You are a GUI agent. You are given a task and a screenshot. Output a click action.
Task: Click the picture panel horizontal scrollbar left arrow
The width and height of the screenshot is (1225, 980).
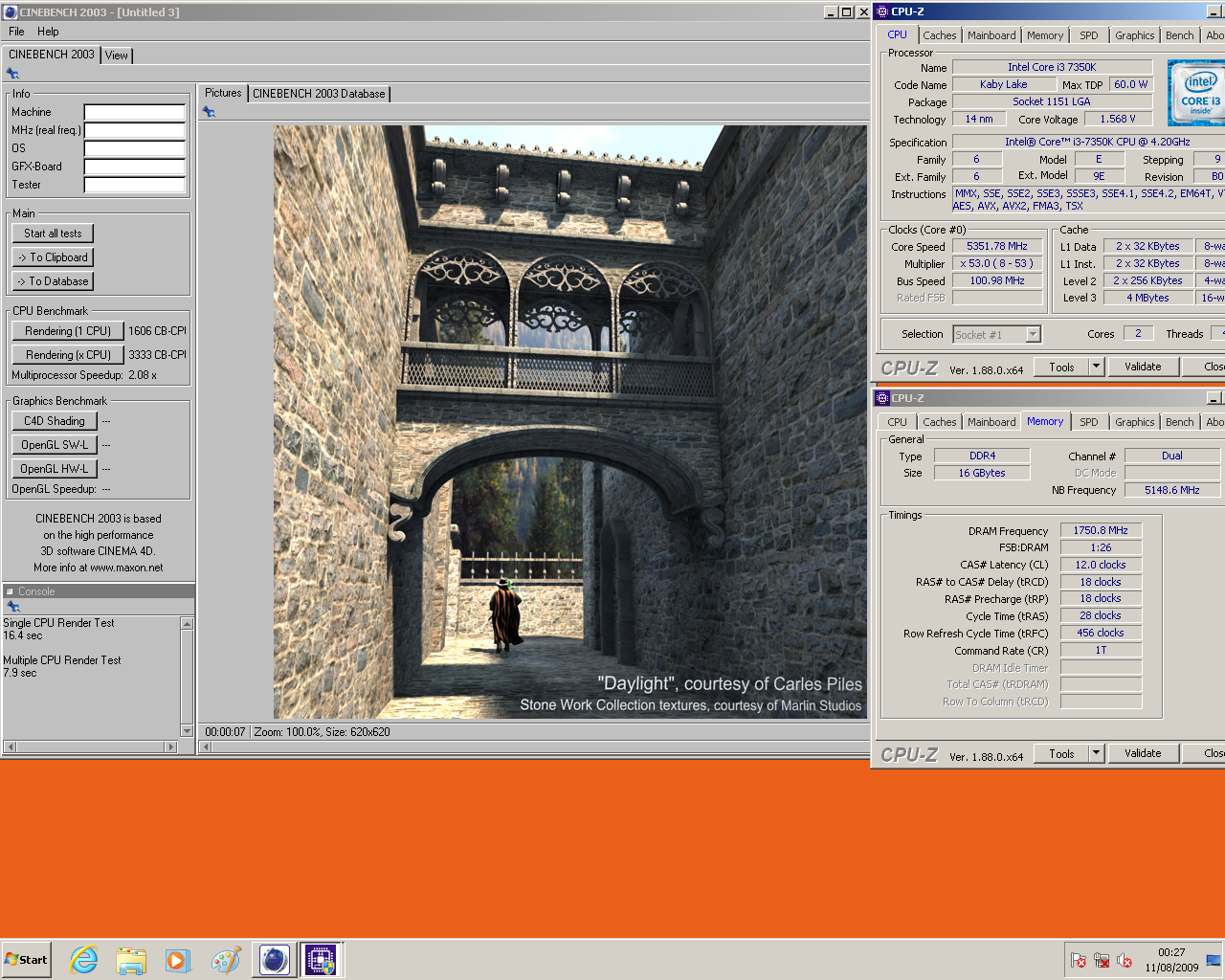206,746
